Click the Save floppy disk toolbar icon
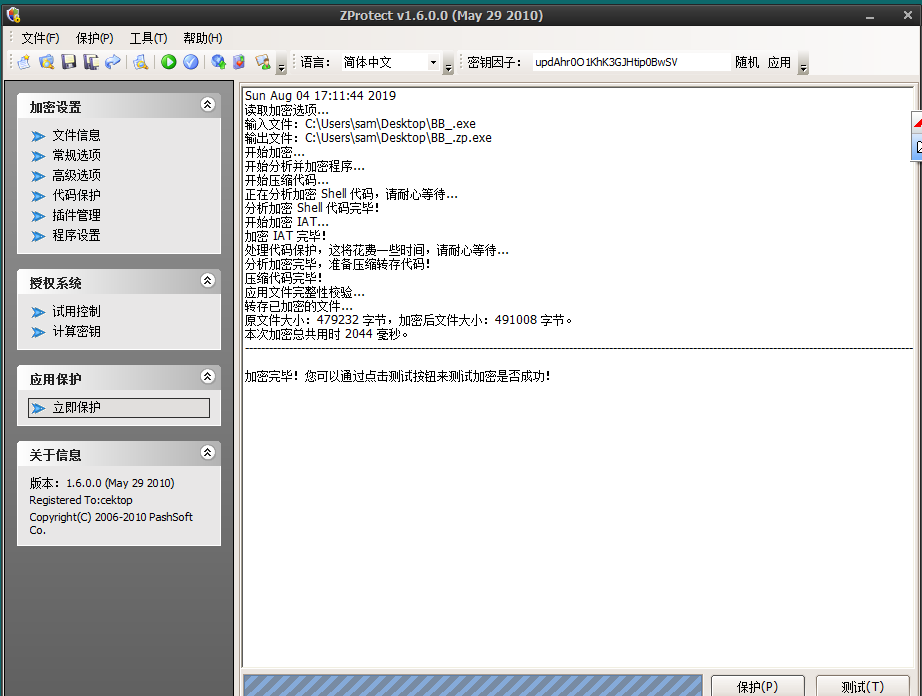 click(67, 62)
